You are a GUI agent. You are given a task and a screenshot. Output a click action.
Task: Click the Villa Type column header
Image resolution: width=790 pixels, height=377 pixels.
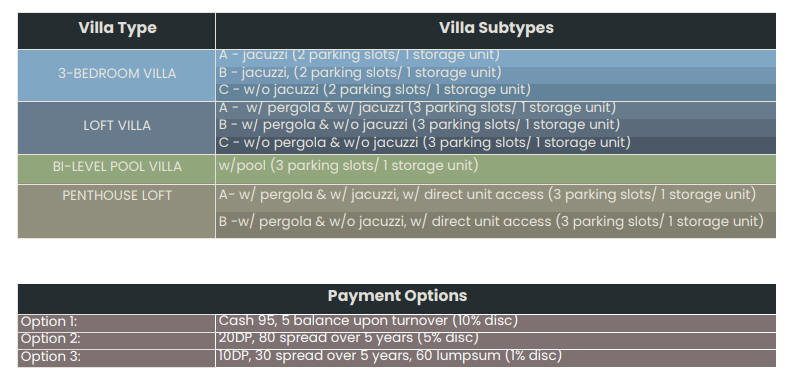pos(116,31)
